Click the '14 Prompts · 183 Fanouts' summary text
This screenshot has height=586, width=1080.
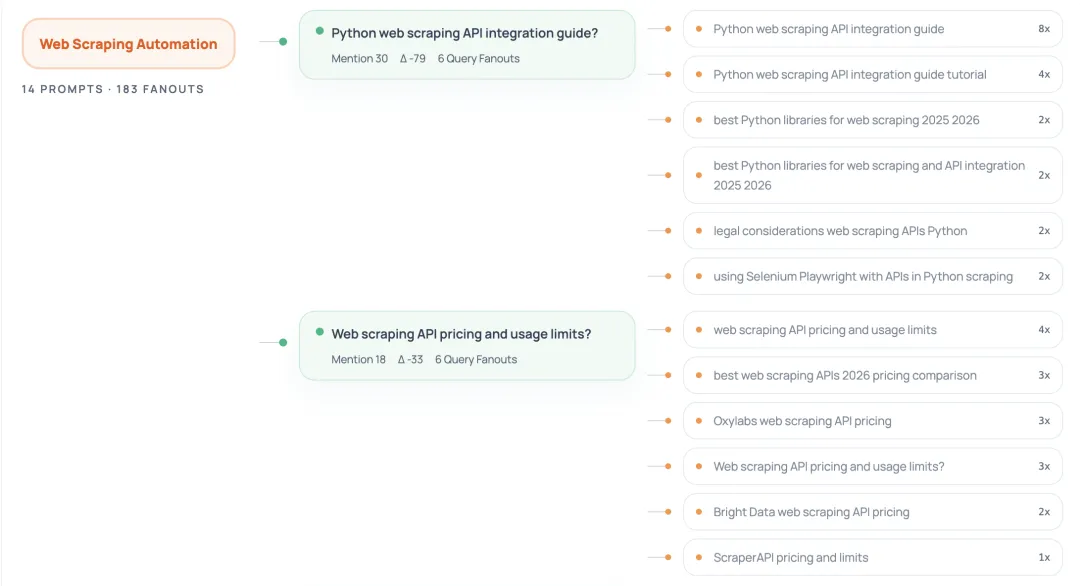113,89
